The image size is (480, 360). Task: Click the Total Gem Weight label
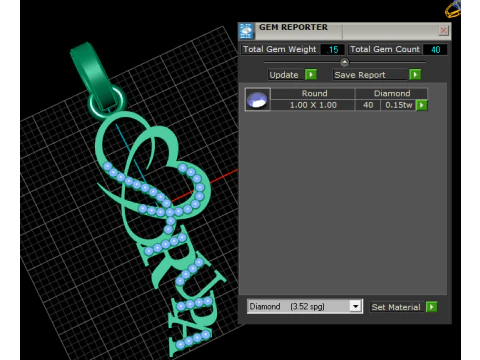(x=280, y=49)
